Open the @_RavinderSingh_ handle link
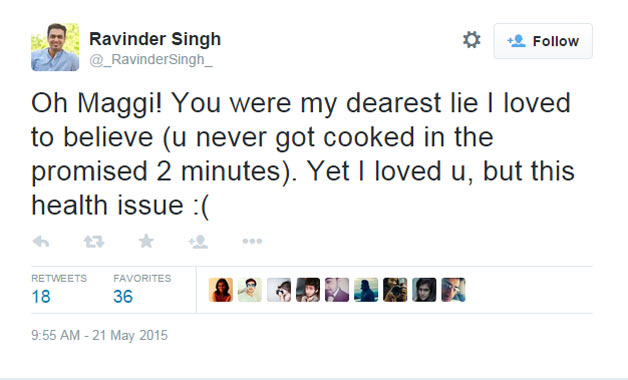Screen dimensions: 628x380 [x=151, y=59]
